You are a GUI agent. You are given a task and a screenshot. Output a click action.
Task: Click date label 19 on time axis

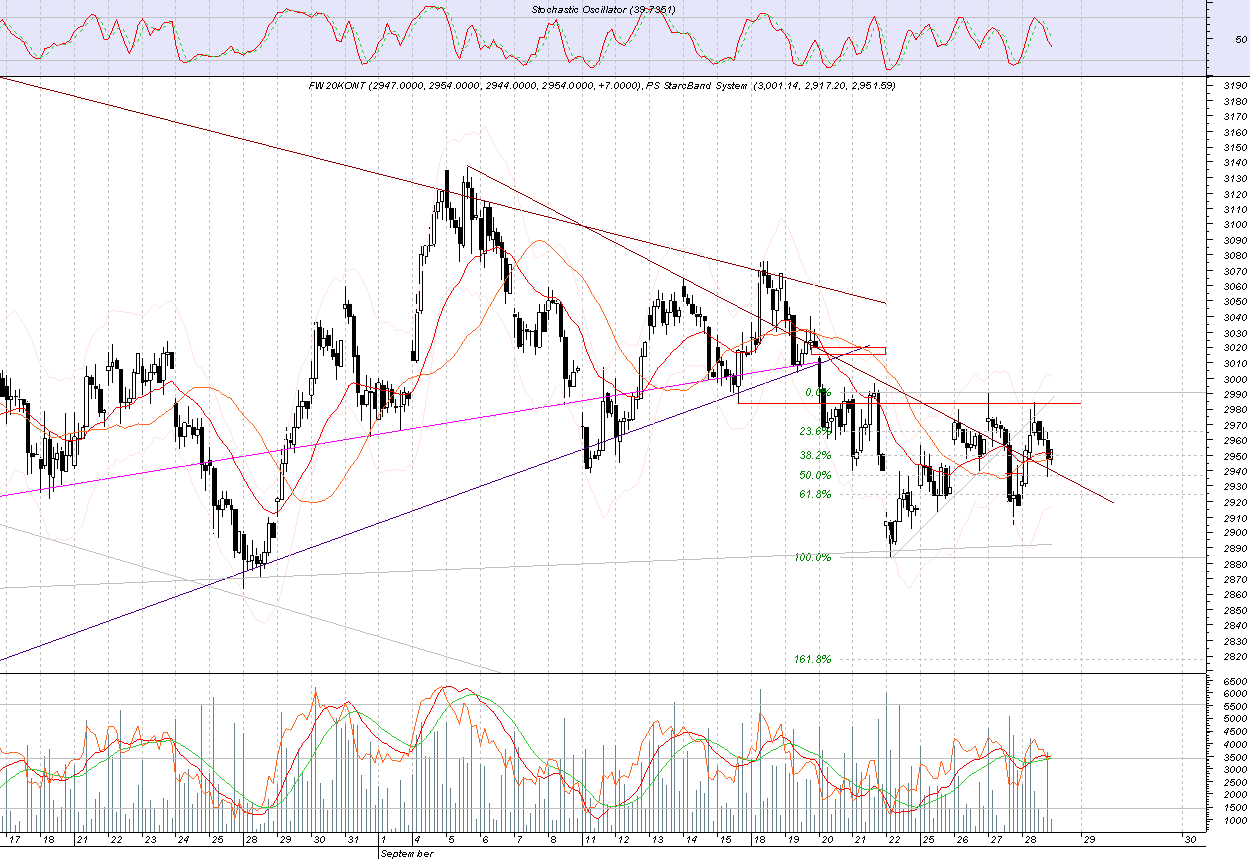[792, 840]
